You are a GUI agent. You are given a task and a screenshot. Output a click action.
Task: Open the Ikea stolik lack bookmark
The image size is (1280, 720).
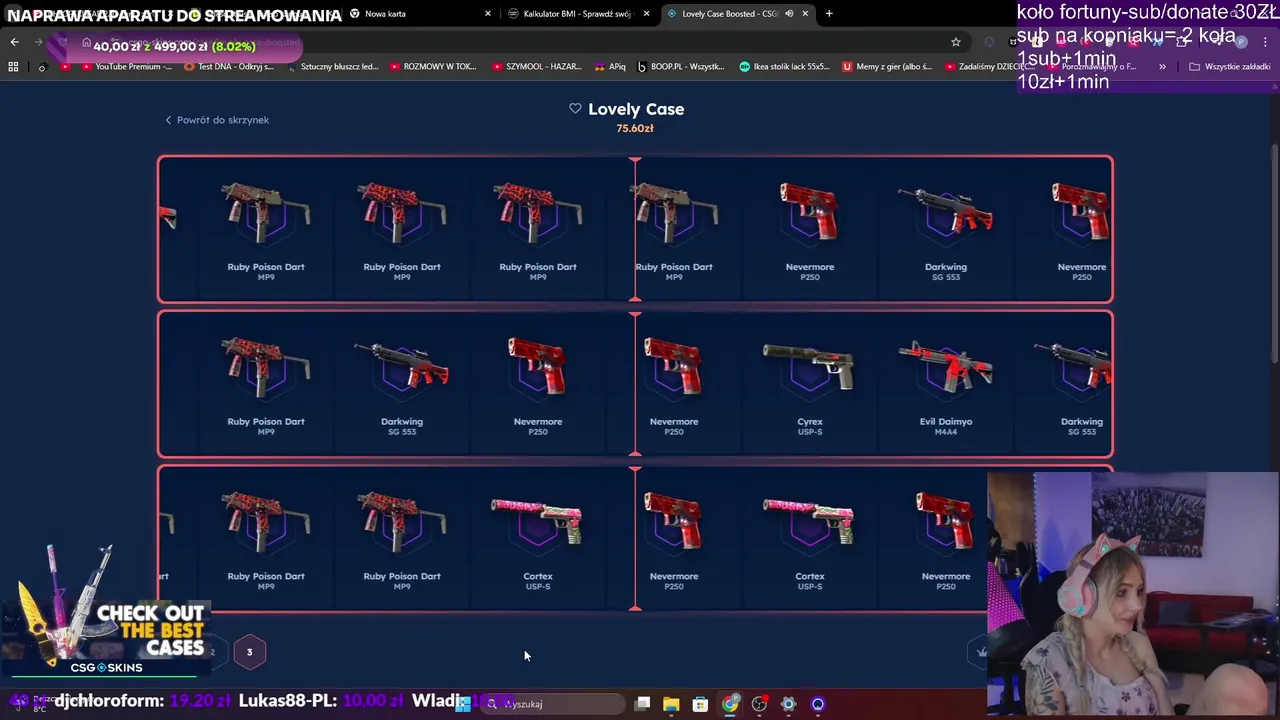[784, 67]
